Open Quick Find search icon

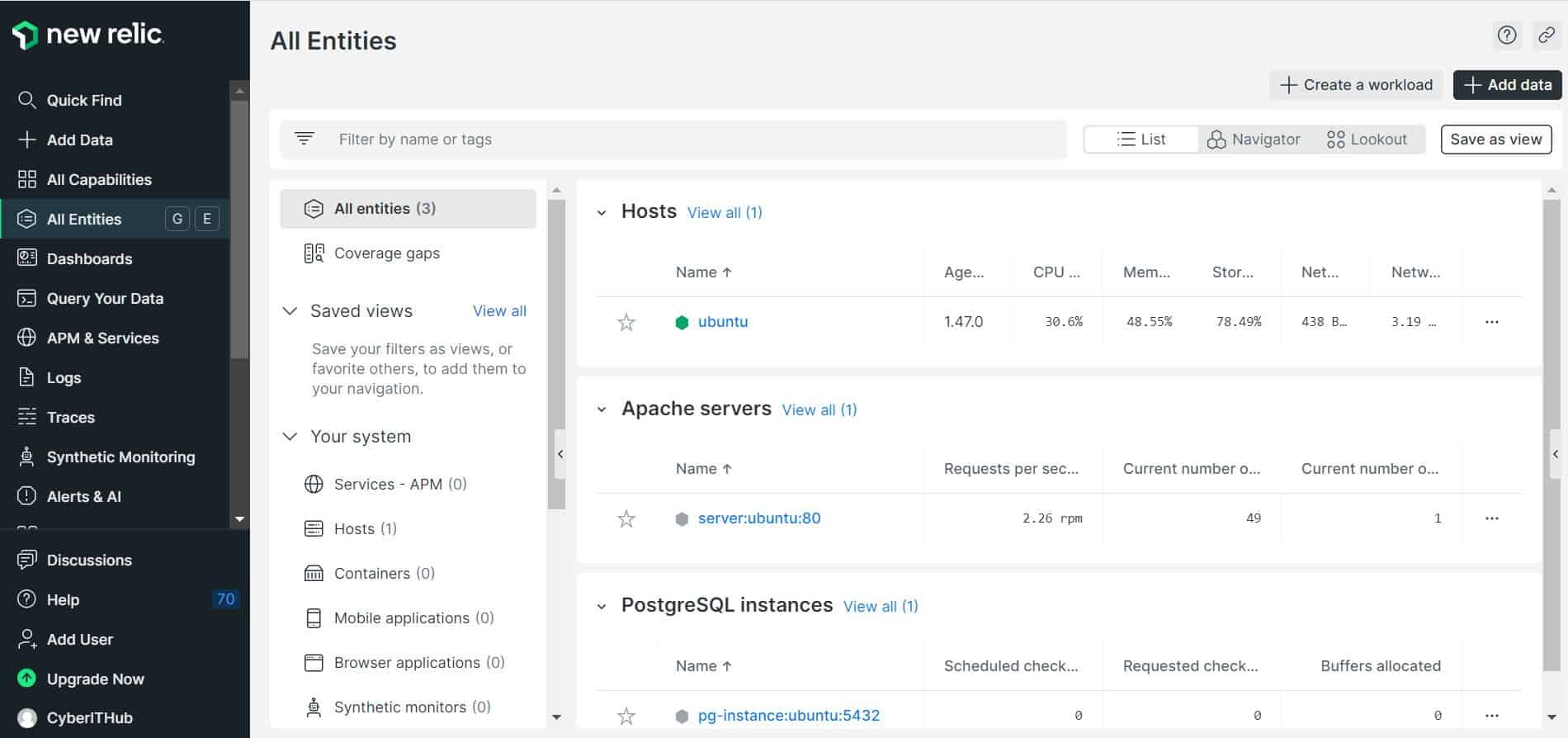point(26,100)
